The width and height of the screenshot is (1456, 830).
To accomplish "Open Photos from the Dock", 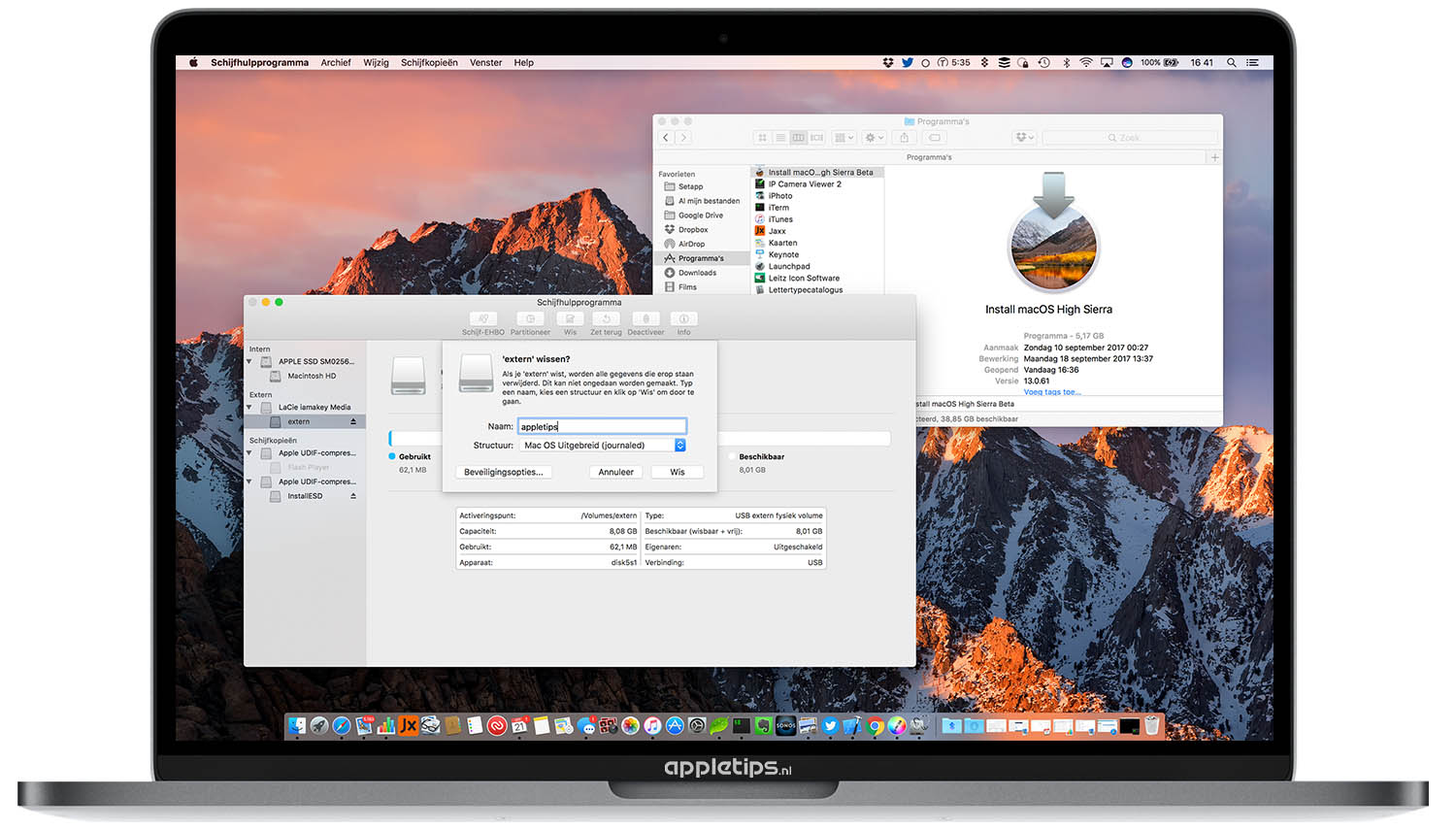I will 630,725.
